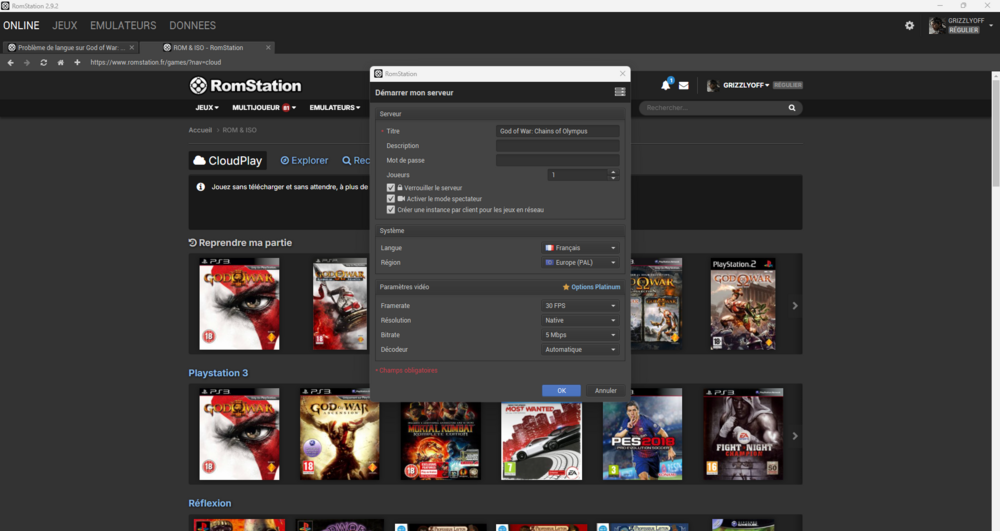Click the browser reload icon
Image resolution: width=1000 pixels, height=531 pixels.
click(43, 62)
